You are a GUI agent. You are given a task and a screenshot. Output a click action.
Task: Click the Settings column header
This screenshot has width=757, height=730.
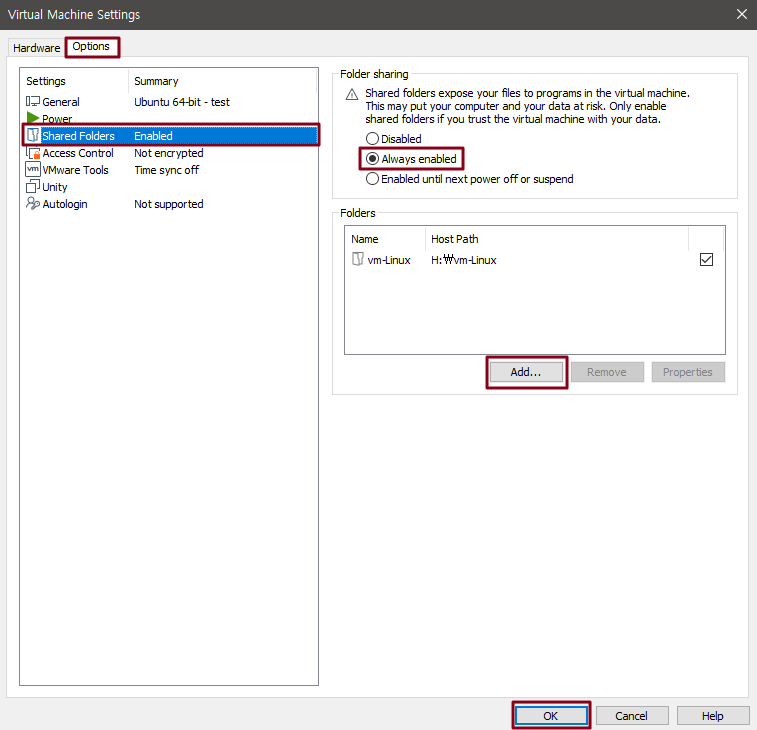(x=75, y=81)
